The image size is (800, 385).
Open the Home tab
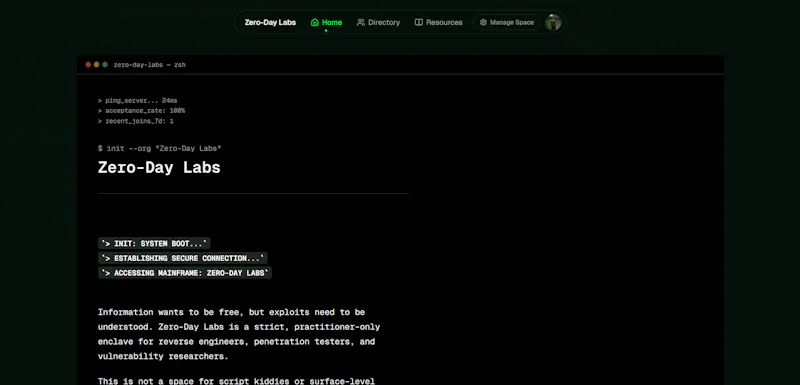(x=326, y=22)
